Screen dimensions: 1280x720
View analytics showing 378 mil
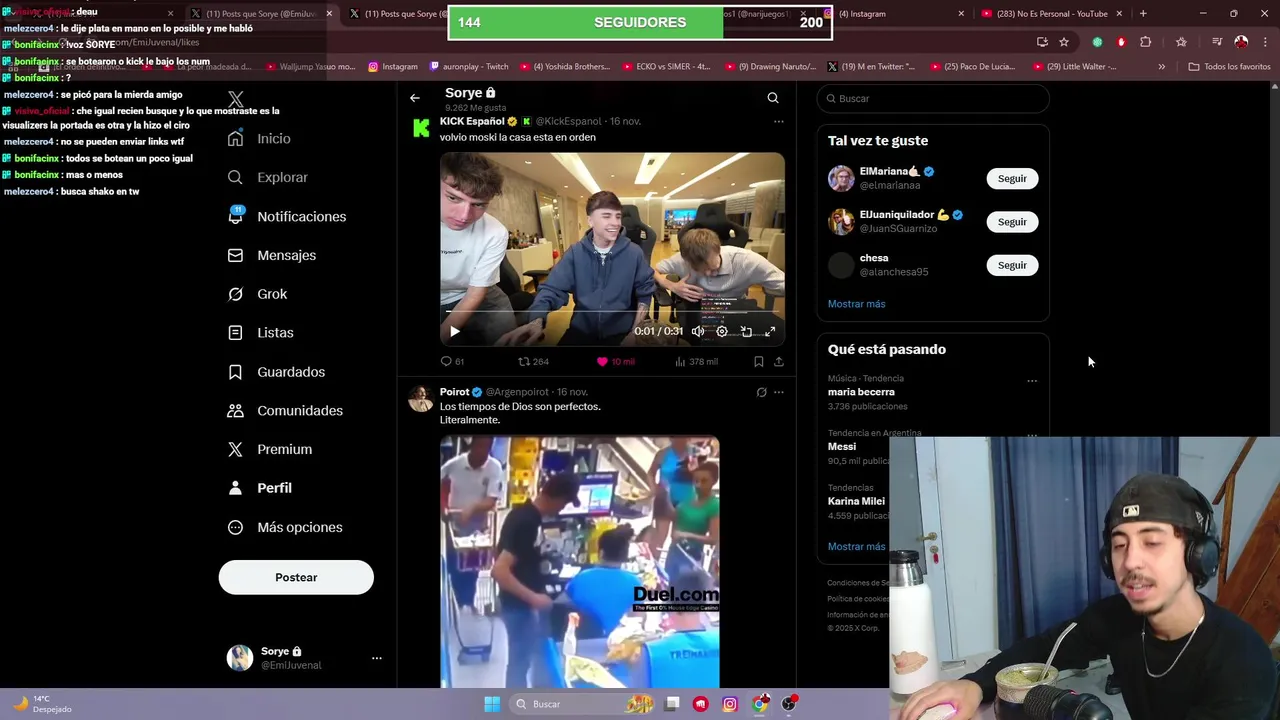(x=696, y=361)
